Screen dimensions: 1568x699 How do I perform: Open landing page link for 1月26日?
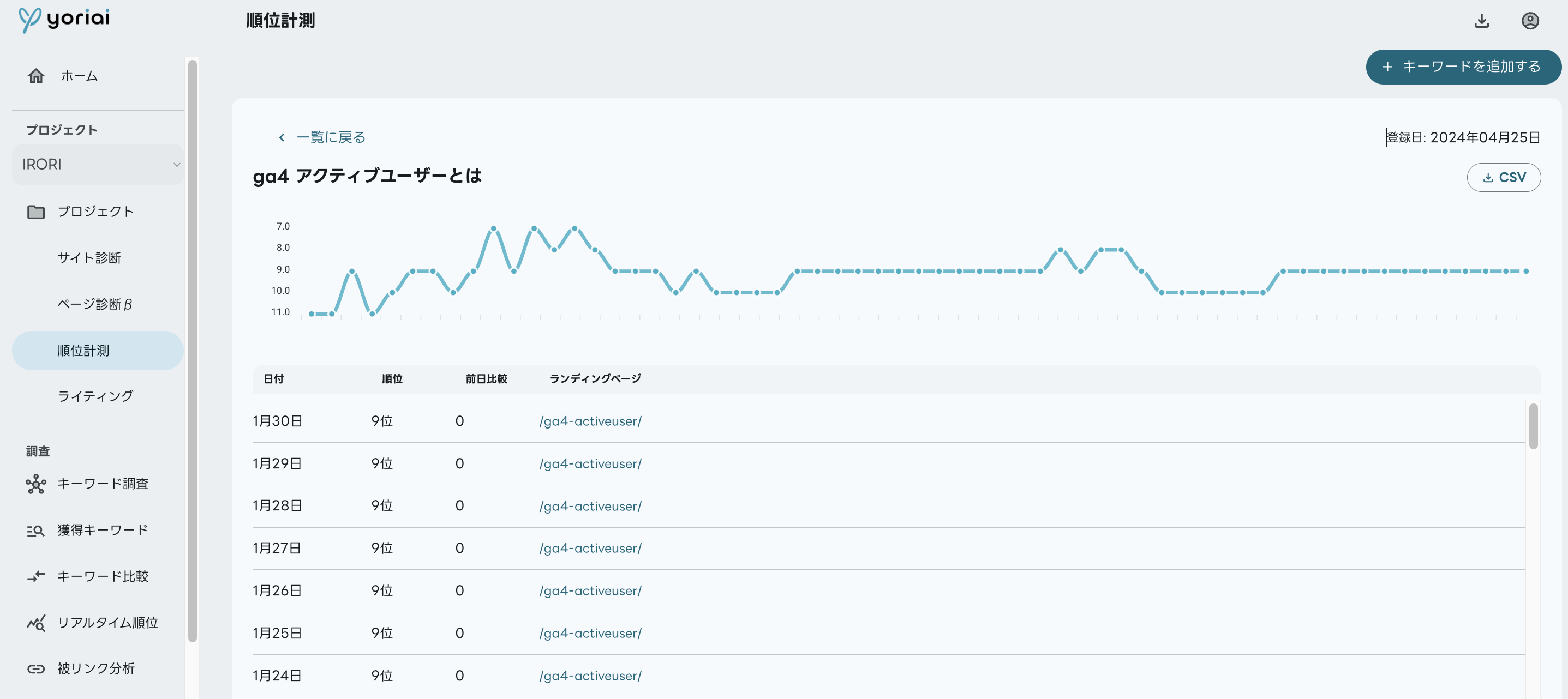tap(590, 590)
